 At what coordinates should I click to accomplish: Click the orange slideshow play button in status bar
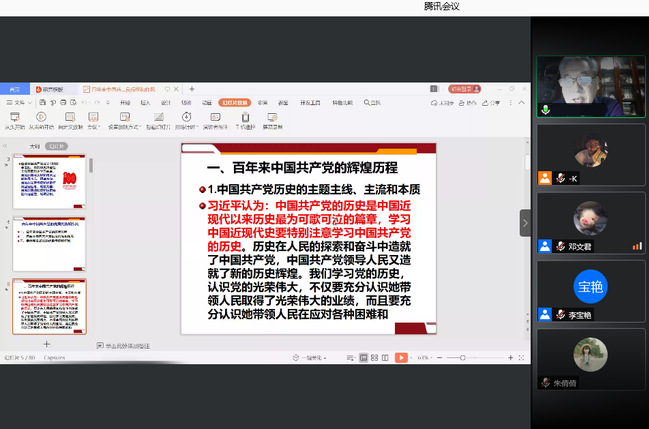(401, 357)
